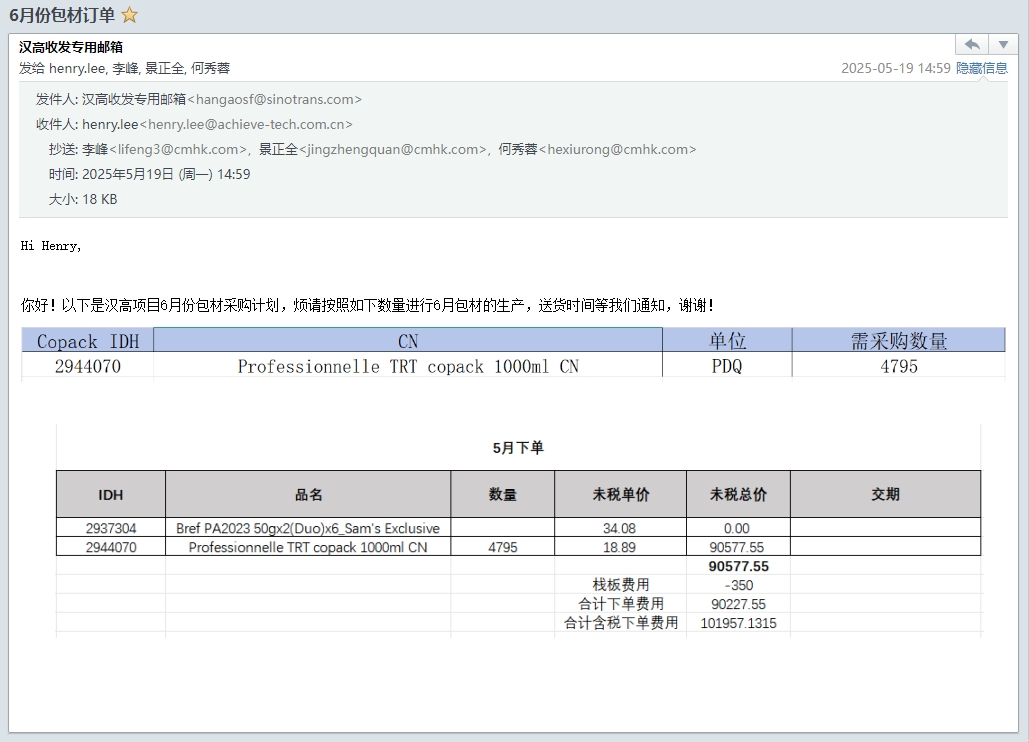1029x742 pixels.
Task: Select cc address lifeng3@cmhk.com
Action: (178, 149)
